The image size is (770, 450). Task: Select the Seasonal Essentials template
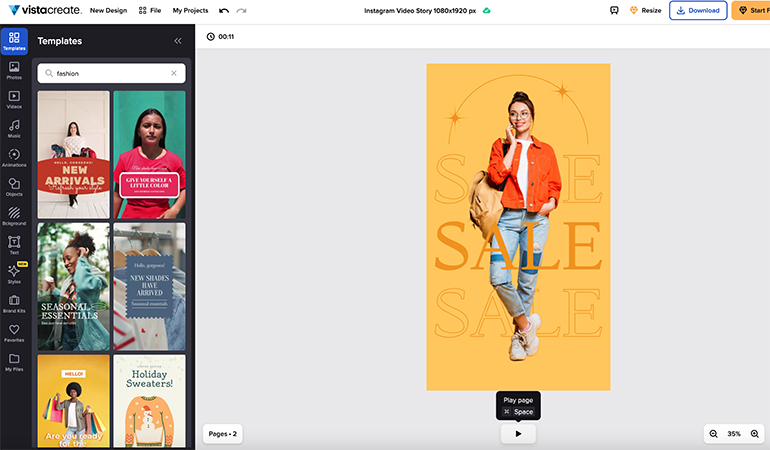[74, 286]
